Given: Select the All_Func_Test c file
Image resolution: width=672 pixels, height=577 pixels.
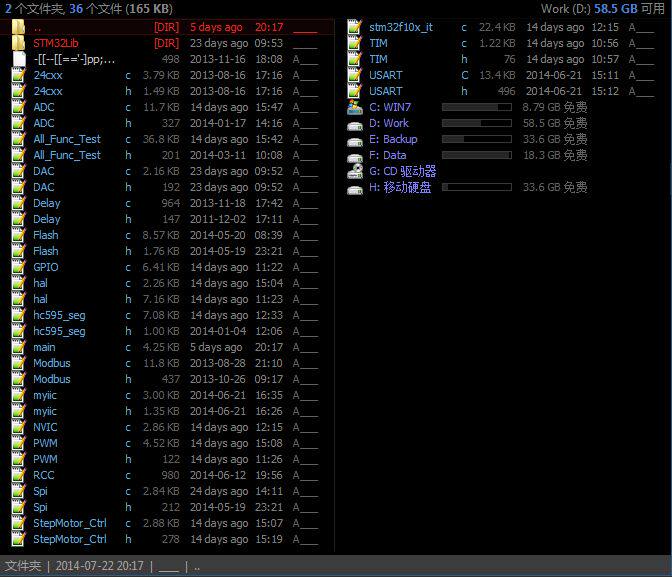Looking at the screenshot, I should tap(165, 139).
